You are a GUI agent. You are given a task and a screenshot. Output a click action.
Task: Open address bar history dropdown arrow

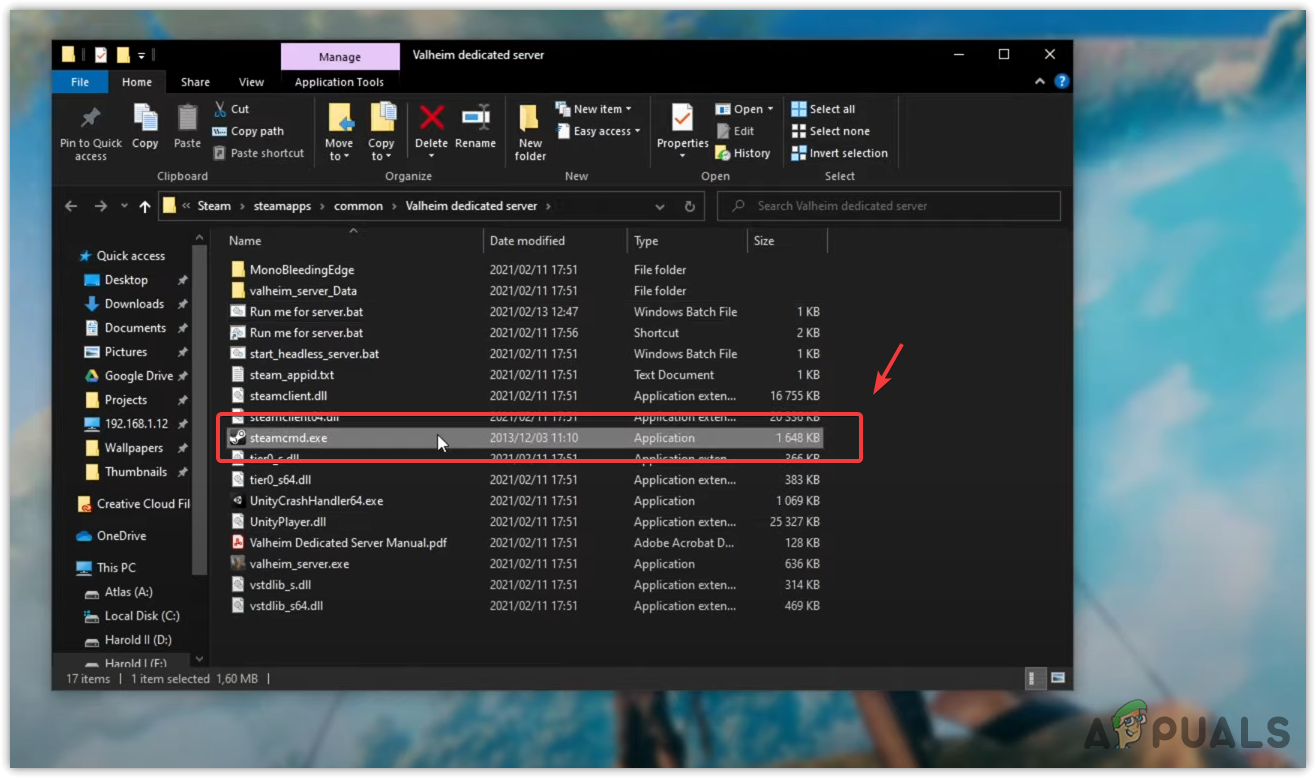[x=660, y=206]
